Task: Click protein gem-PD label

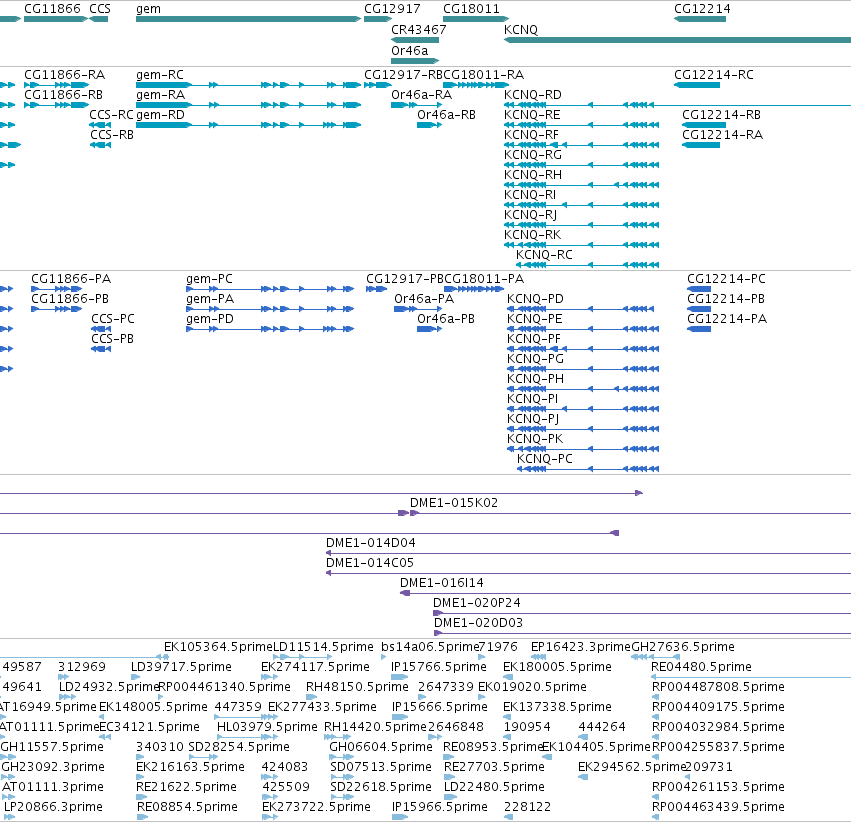Action: coord(209,318)
